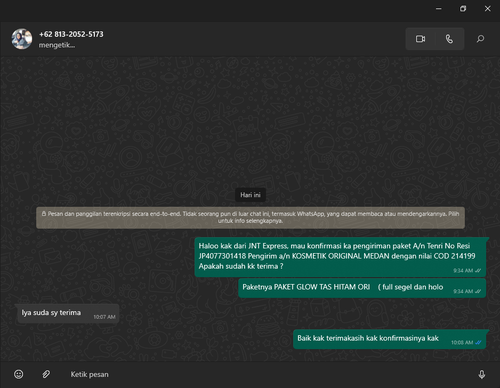Viewport: 500px width, 388px height.
Task: Record a voice message with the microphone
Action: pyautogui.click(x=482, y=374)
